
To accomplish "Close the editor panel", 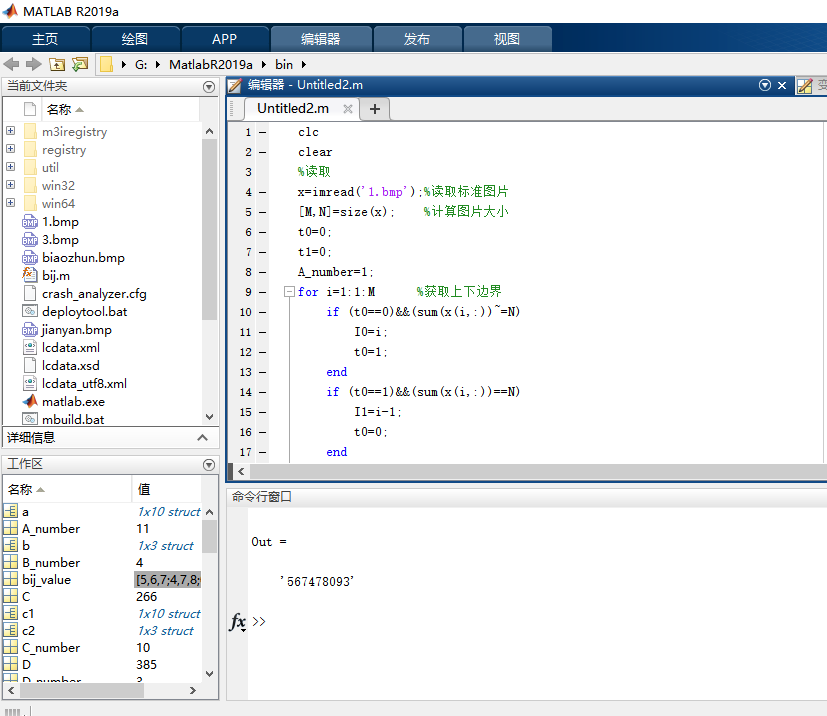I will point(782,85).
